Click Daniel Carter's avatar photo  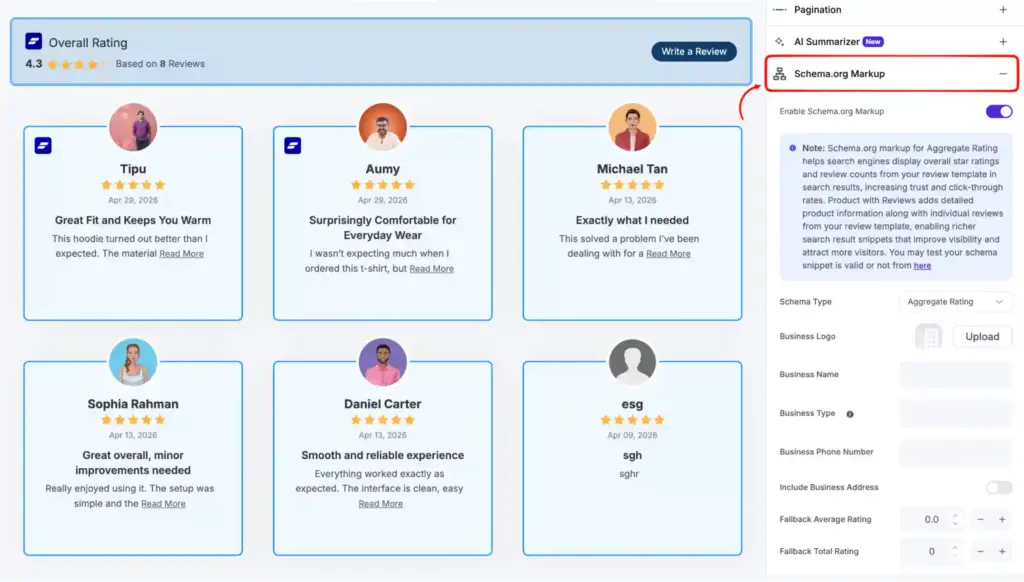(383, 362)
